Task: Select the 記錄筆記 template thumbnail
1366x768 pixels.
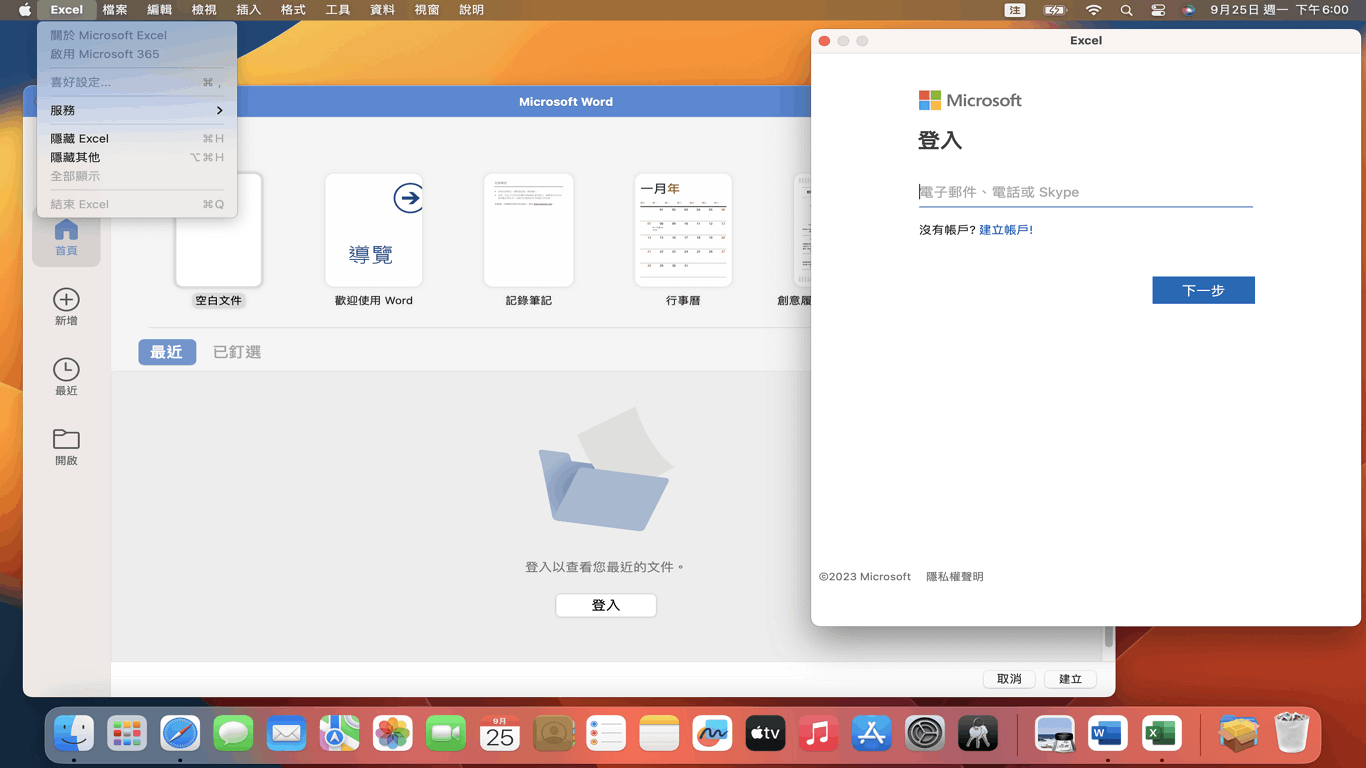Action: point(528,230)
